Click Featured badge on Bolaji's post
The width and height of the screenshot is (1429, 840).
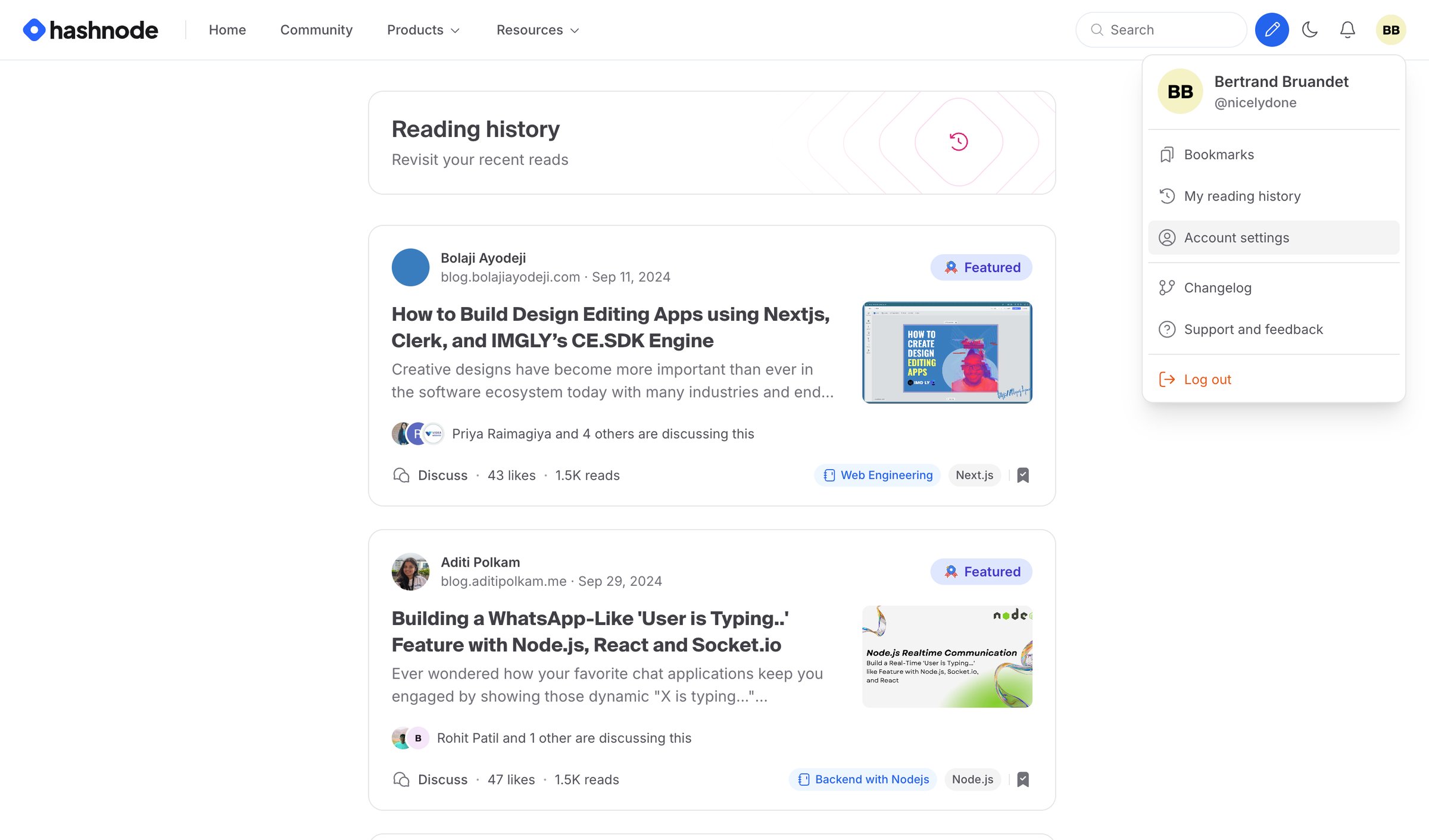(x=981, y=267)
